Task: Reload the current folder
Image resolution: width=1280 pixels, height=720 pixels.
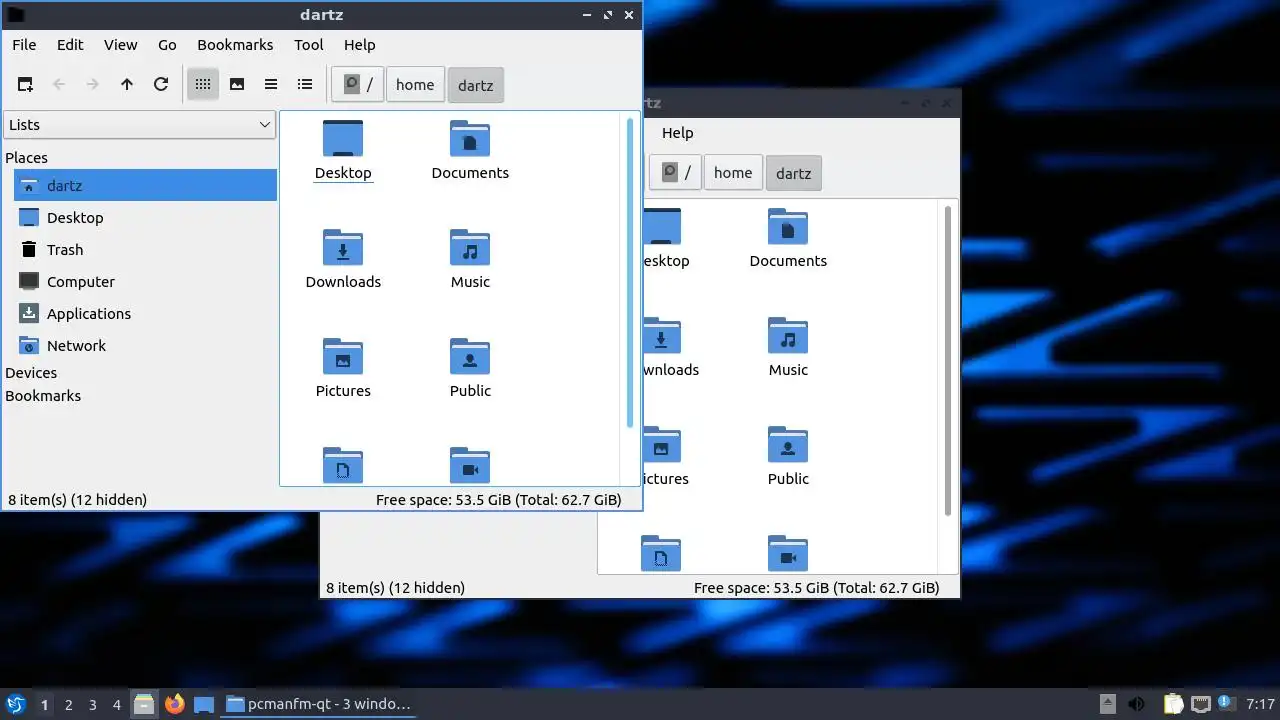Action: click(x=161, y=85)
